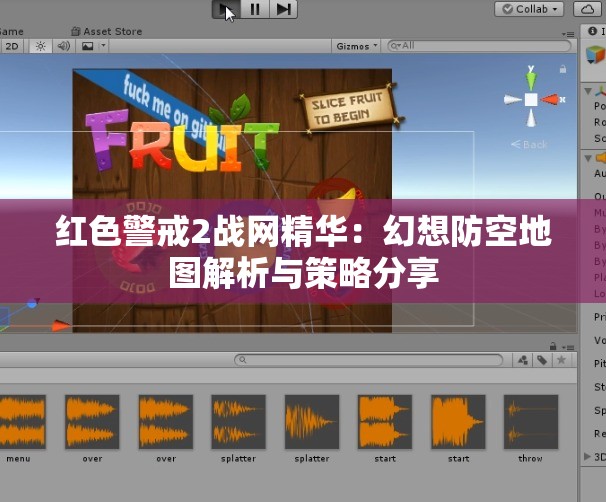Open effects dropdown arrow beside image icon
The image size is (606, 502).
(x=103, y=46)
